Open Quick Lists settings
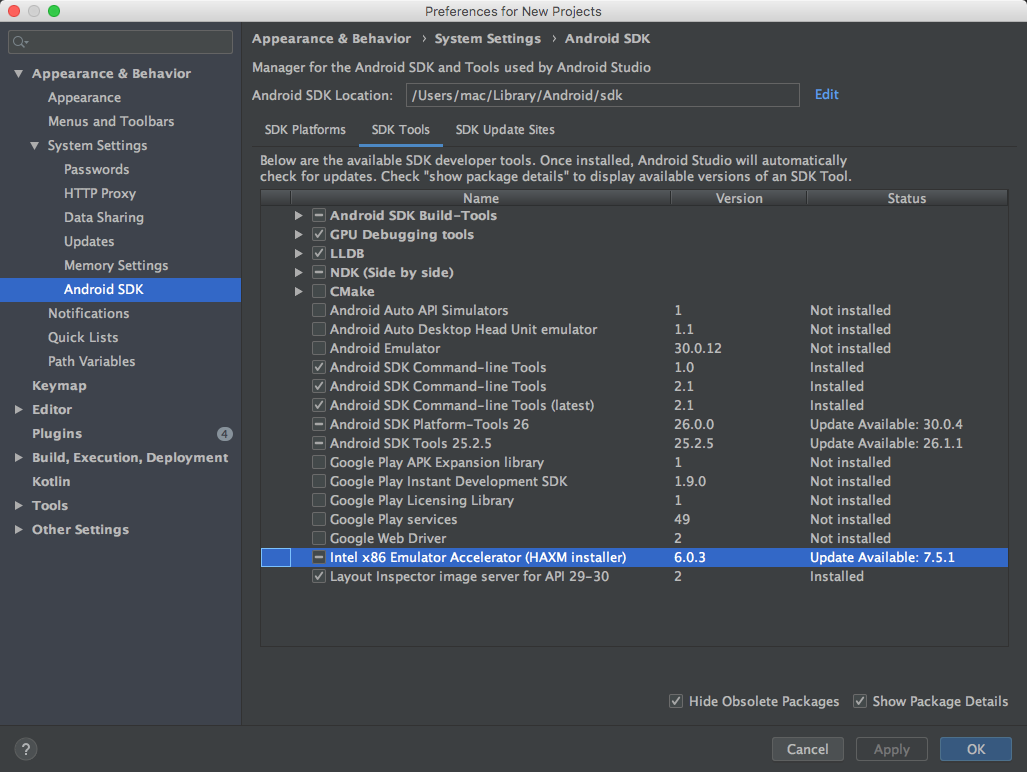This screenshot has height=772, width=1027. pyautogui.click(x=83, y=337)
